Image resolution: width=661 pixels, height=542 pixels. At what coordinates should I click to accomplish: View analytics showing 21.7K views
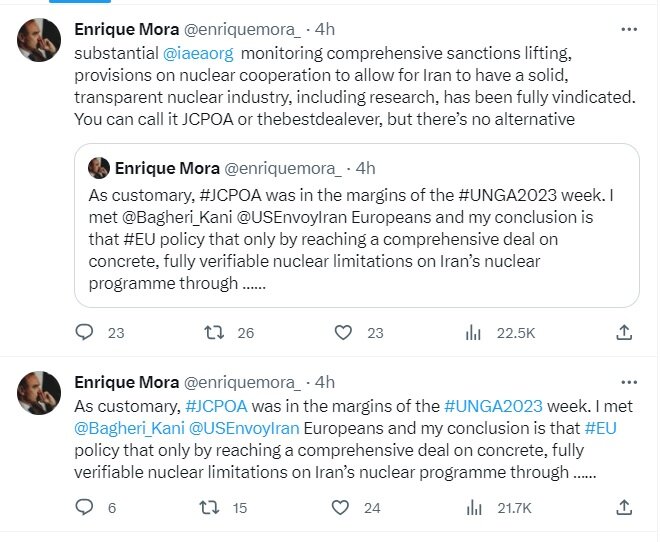[x=476, y=508]
